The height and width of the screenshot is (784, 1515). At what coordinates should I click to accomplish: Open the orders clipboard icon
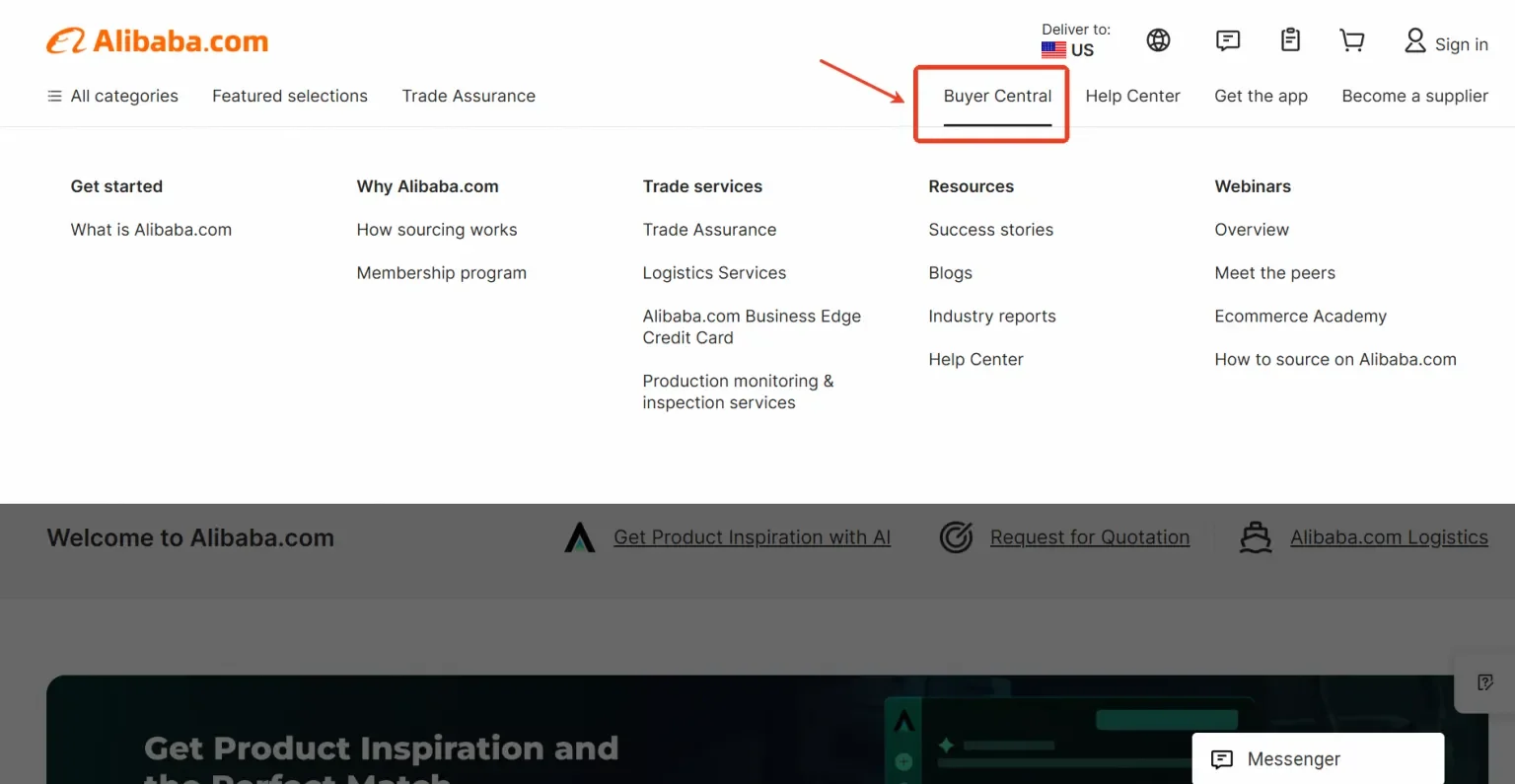pyautogui.click(x=1290, y=40)
